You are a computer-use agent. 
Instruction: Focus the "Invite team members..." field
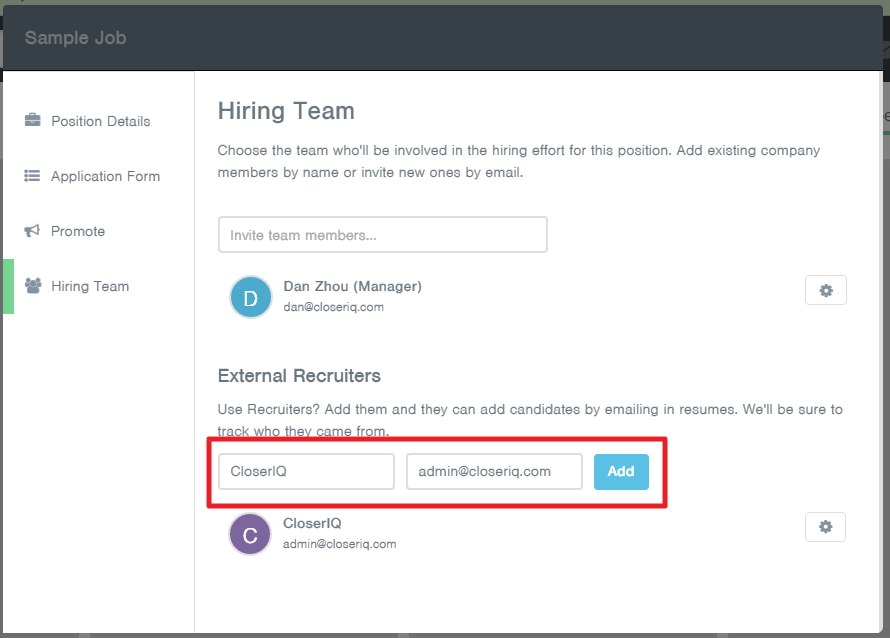click(382, 235)
